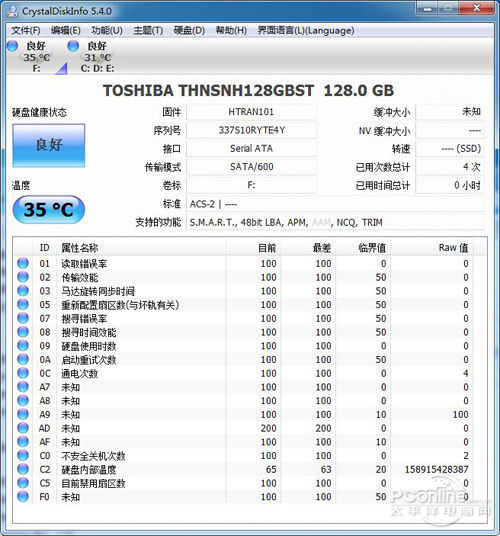
Task: Click the 卷标 field showing F:
Action: click(x=251, y=185)
